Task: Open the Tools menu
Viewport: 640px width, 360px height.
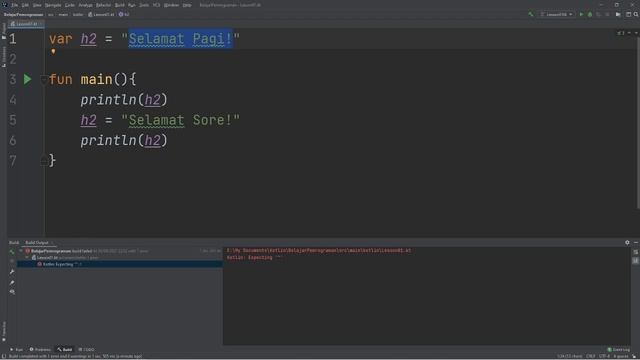Action: tap(144, 5)
